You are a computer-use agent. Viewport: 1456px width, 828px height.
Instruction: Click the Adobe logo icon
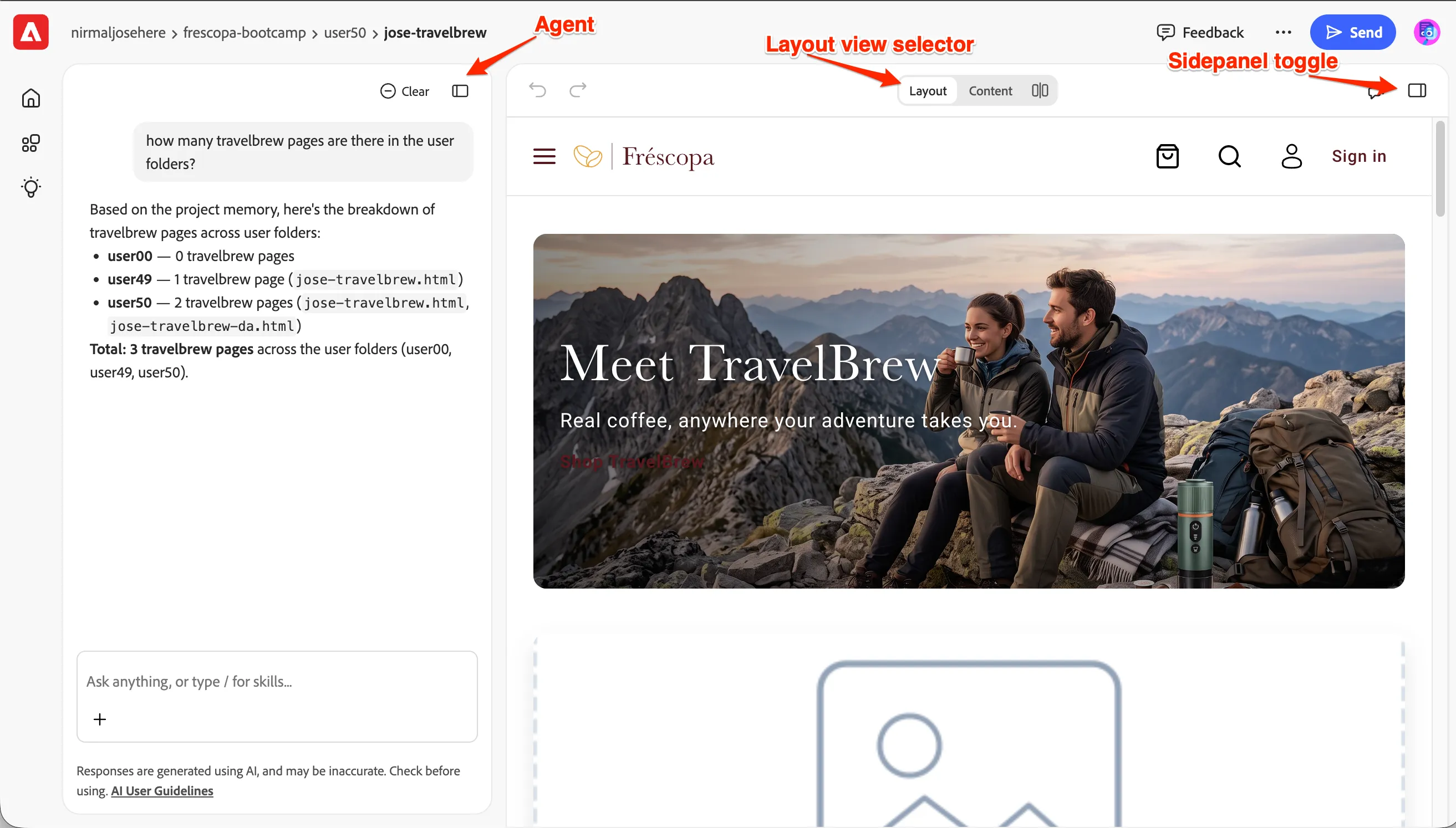(30, 32)
